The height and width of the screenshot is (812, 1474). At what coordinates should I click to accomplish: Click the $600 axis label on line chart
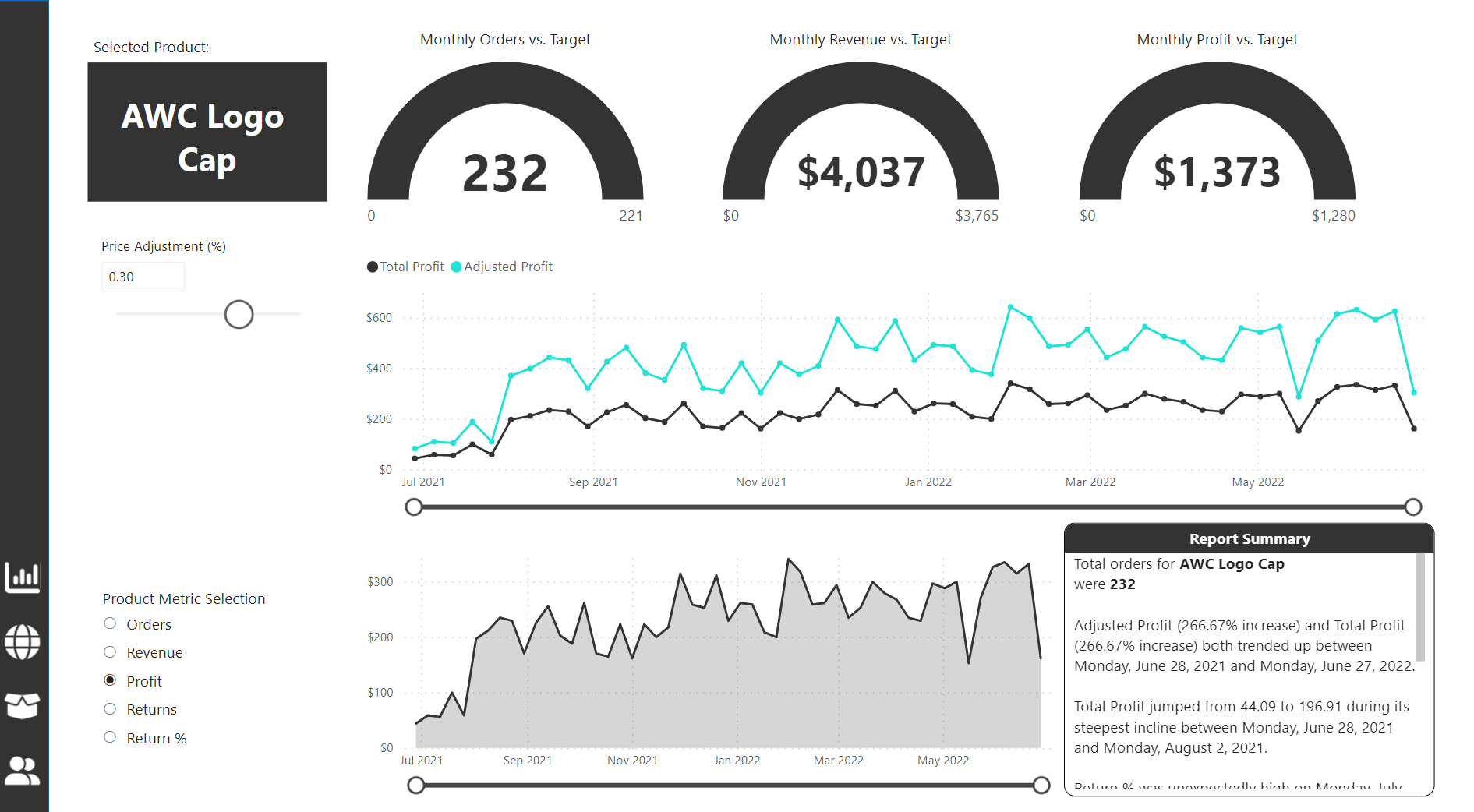tap(379, 318)
